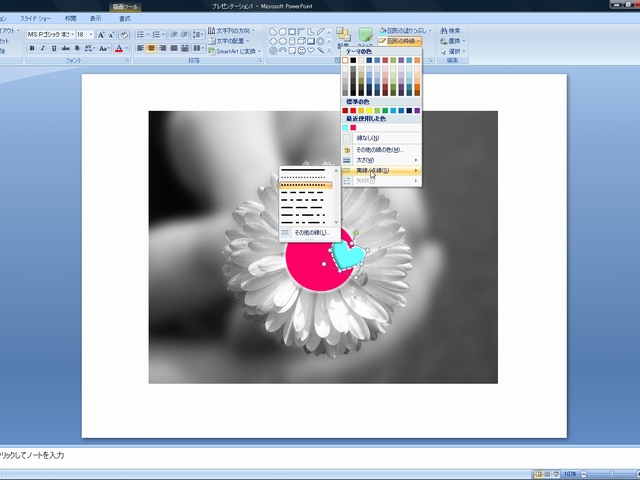Toggle bold formatting in Font group
This screenshot has height=480, width=640.
(32, 48)
